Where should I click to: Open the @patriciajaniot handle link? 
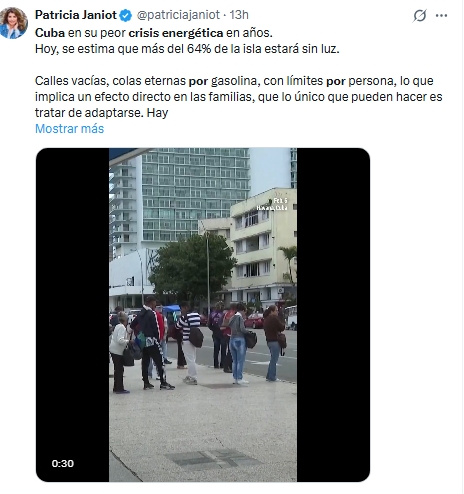pos(179,15)
